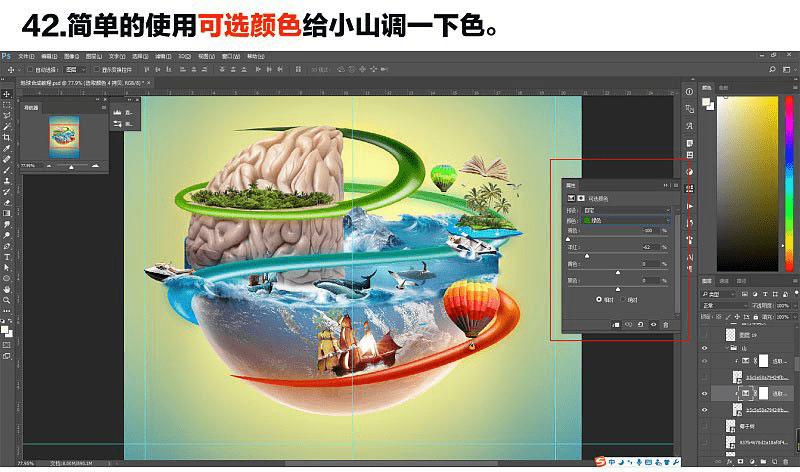Image resolution: width=800 pixels, height=472 pixels.
Task: Click the layer mask icon in the Properties header
Action: (x=581, y=198)
